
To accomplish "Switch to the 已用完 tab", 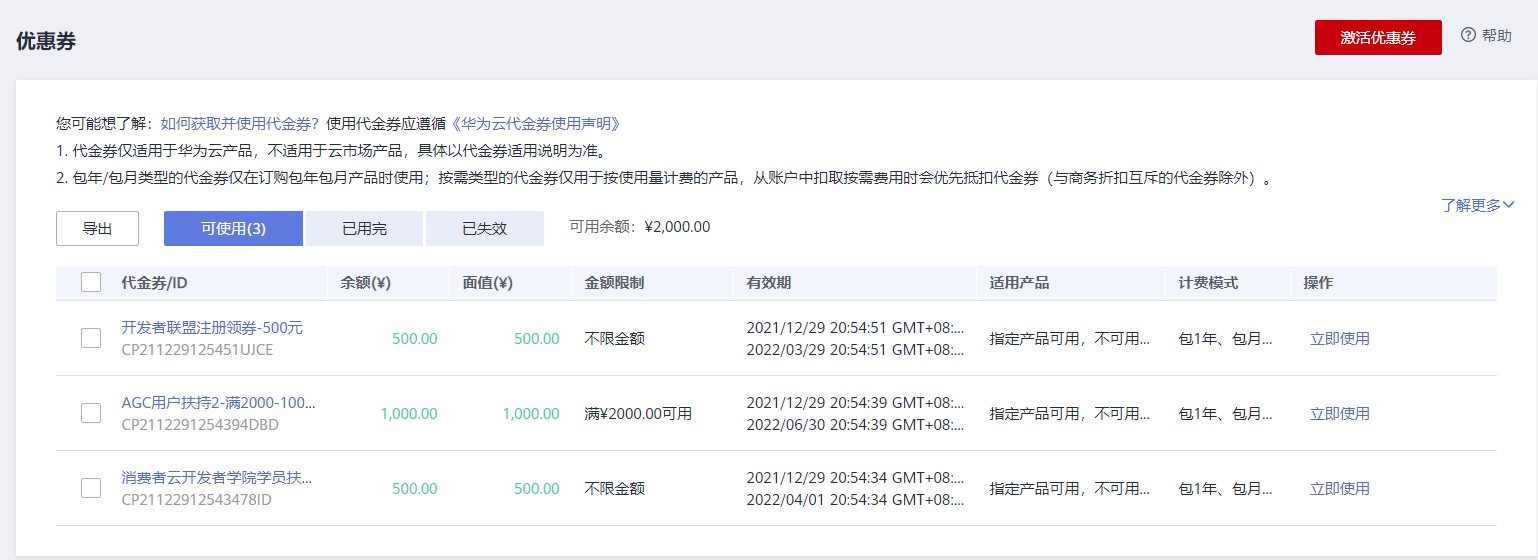I will click(x=364, y=228).
